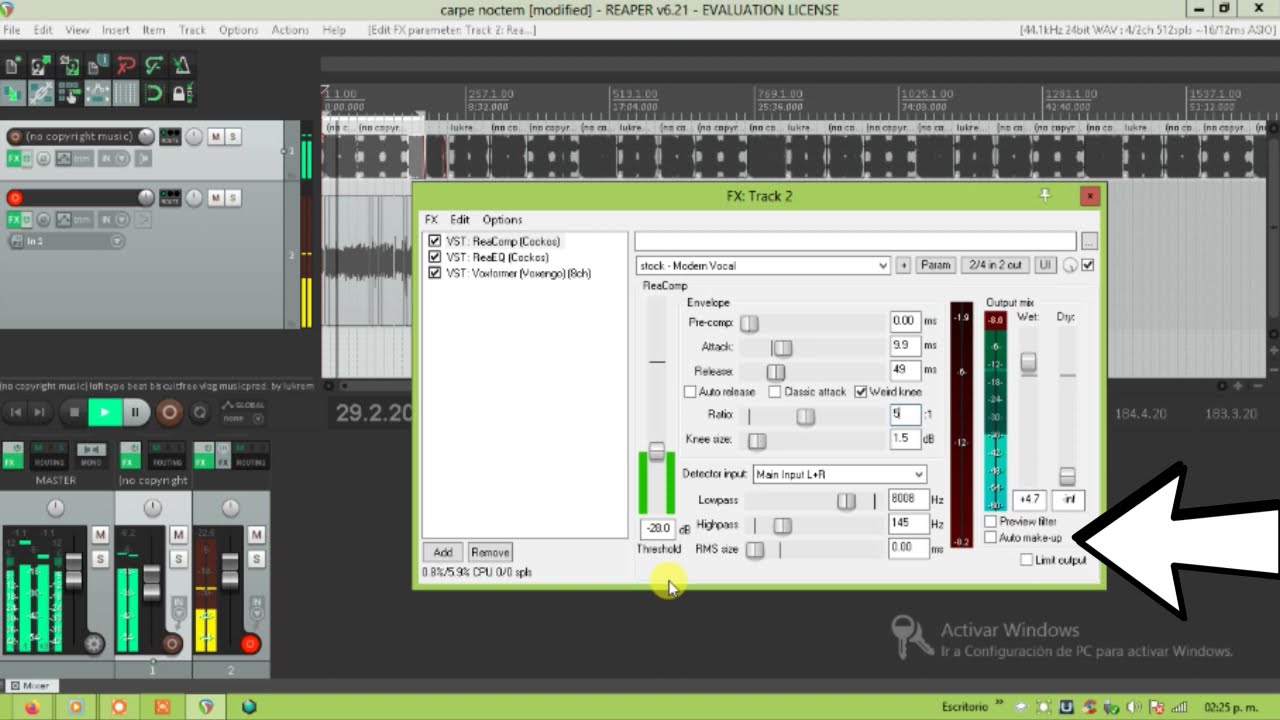Toggle envelope move with items icon
The image size is (1280, 720).
[97, 94]
